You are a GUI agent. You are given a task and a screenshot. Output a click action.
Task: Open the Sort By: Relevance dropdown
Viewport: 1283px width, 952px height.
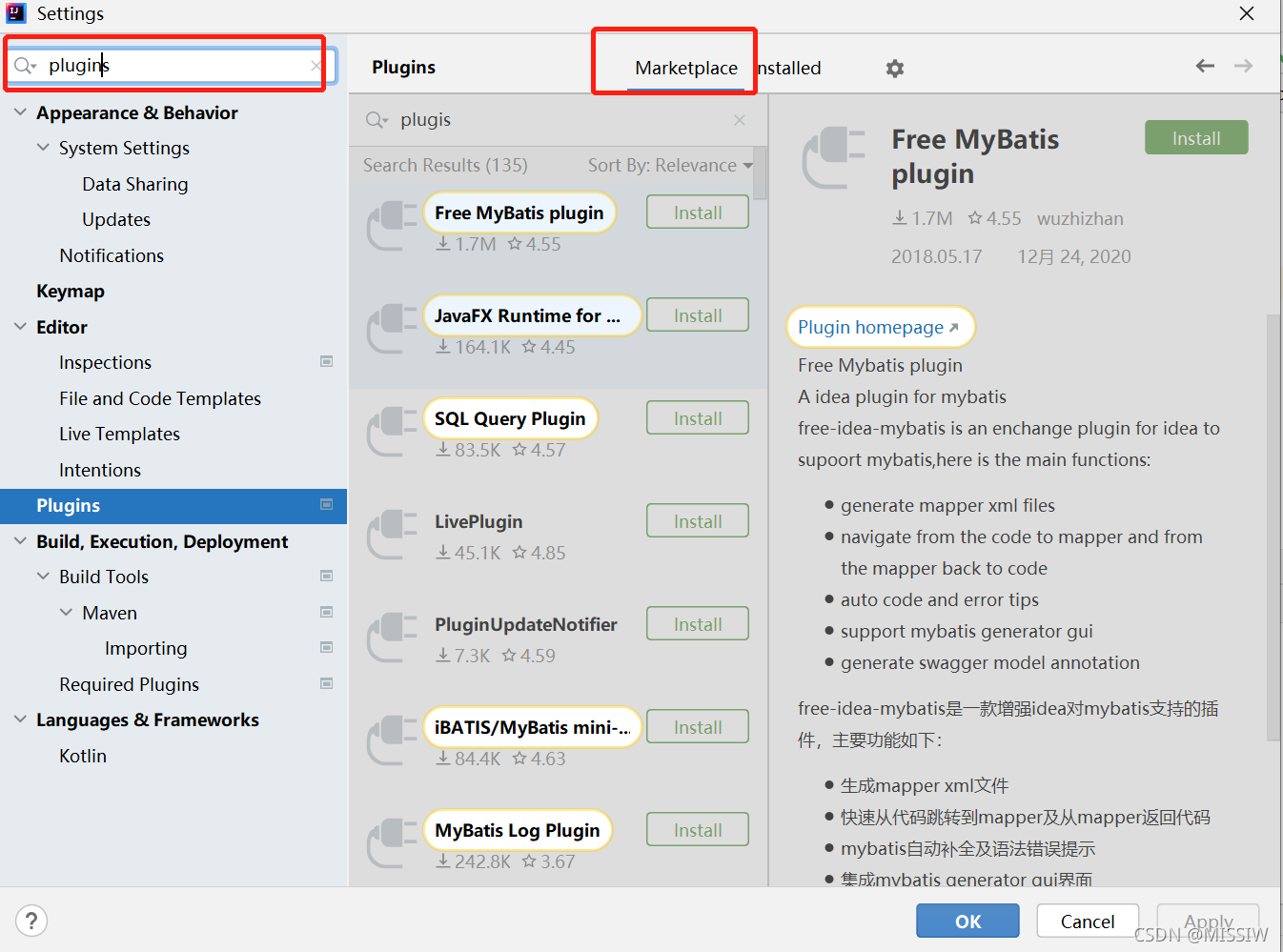670,166
